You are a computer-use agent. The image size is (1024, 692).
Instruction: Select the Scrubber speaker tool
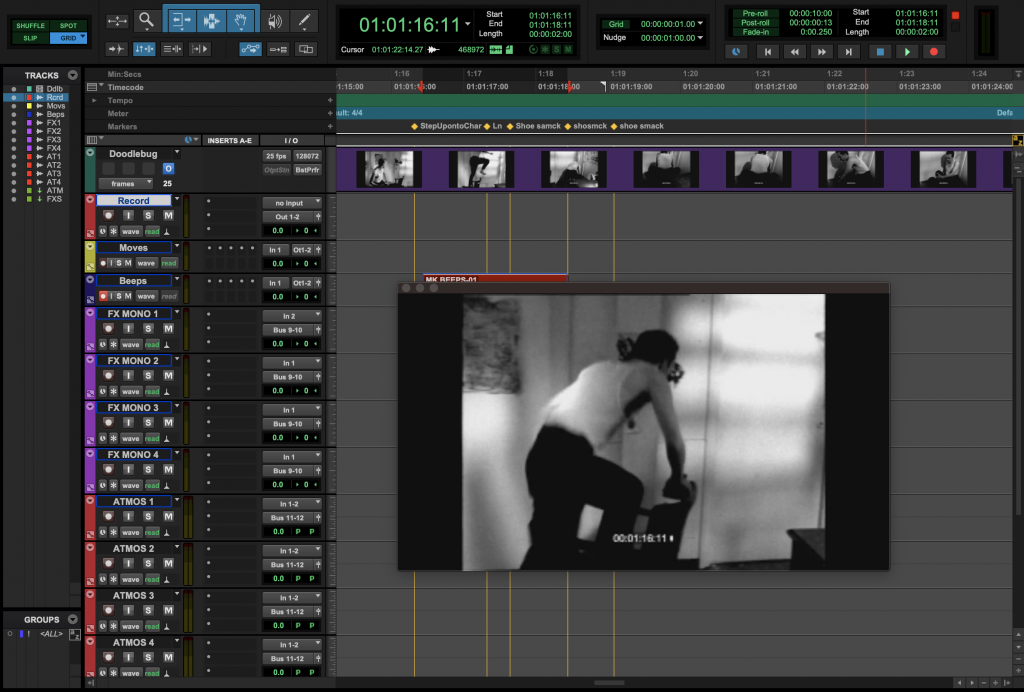pos(274,20)
